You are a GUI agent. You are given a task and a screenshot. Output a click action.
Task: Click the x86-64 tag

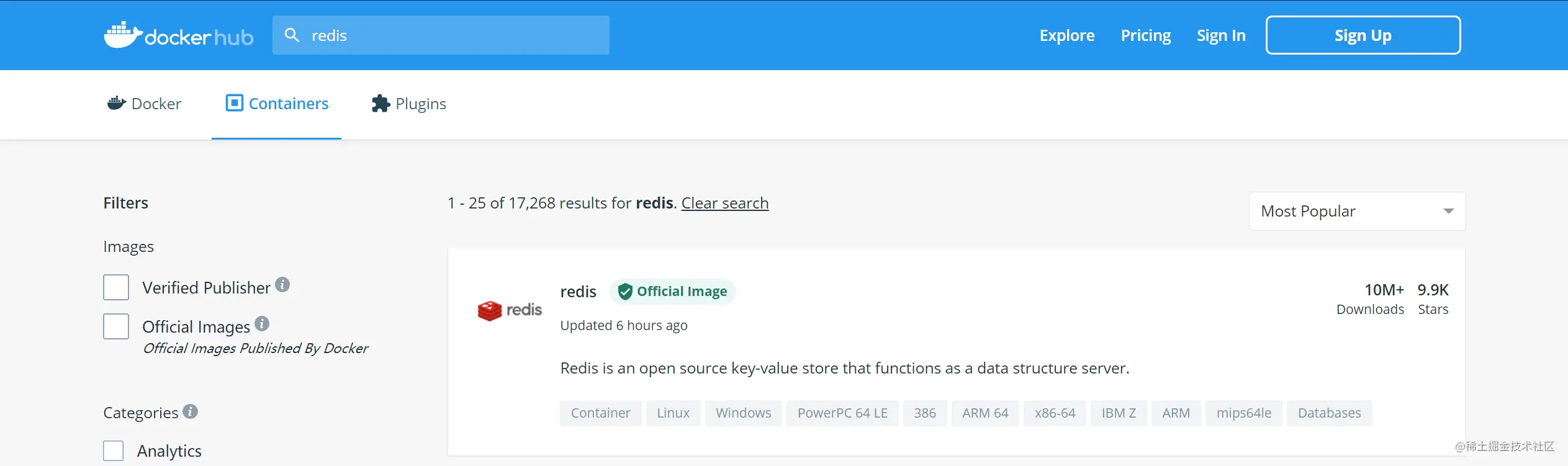pos(1055,413)
